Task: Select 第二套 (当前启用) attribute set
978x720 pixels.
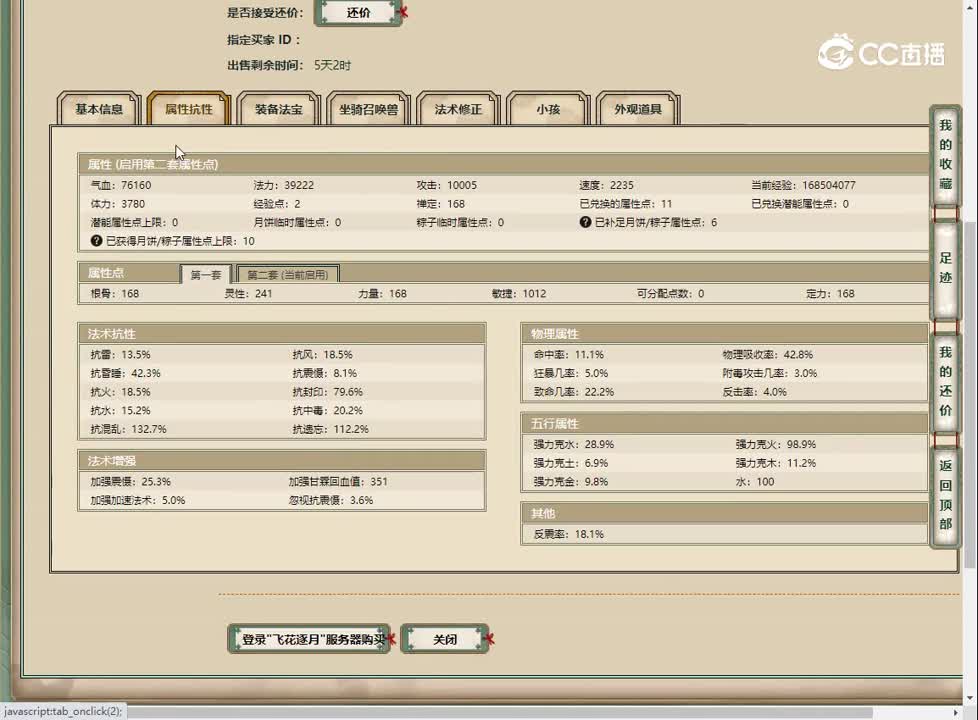Action: 288,274
